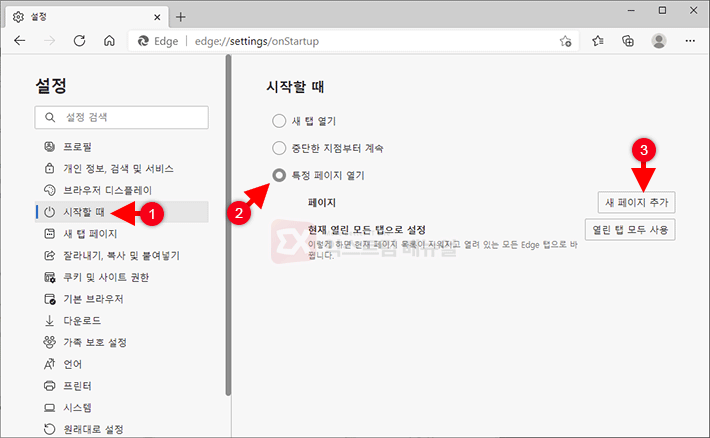Open the Favorites list icon
The image size is (710, 438).
tap(598, 41)
